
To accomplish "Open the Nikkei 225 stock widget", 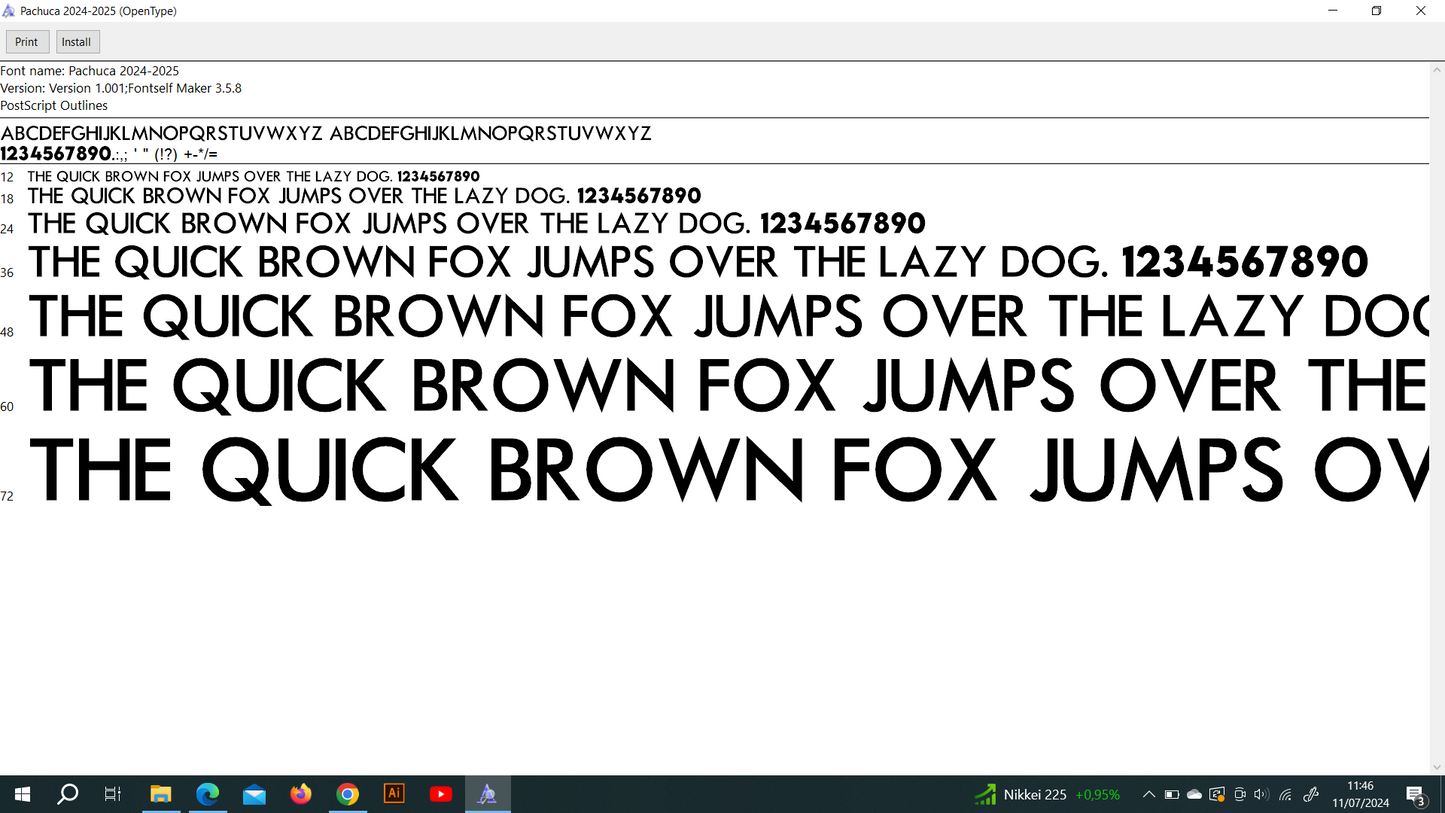I will [x=1047, y=795].
